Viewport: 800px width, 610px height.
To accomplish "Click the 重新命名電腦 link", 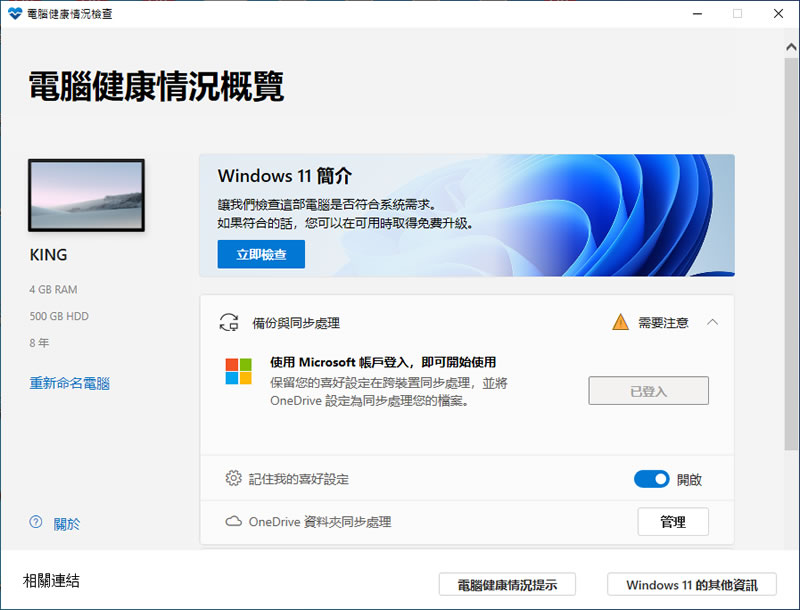I will click(x=69, y=383).
